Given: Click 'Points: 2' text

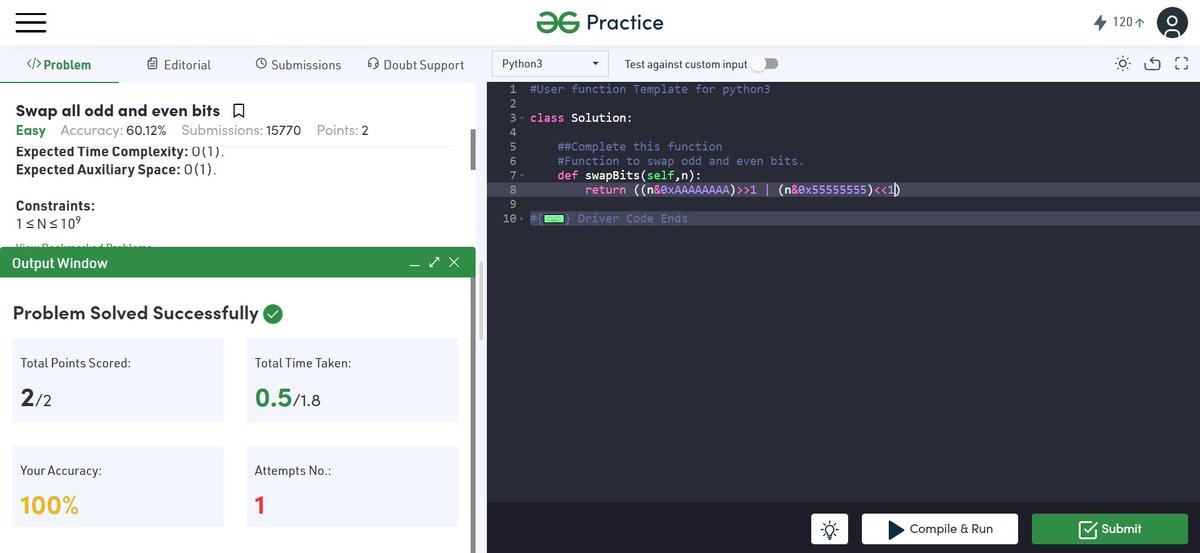Looking at the screenshot, I should [343, 131].
